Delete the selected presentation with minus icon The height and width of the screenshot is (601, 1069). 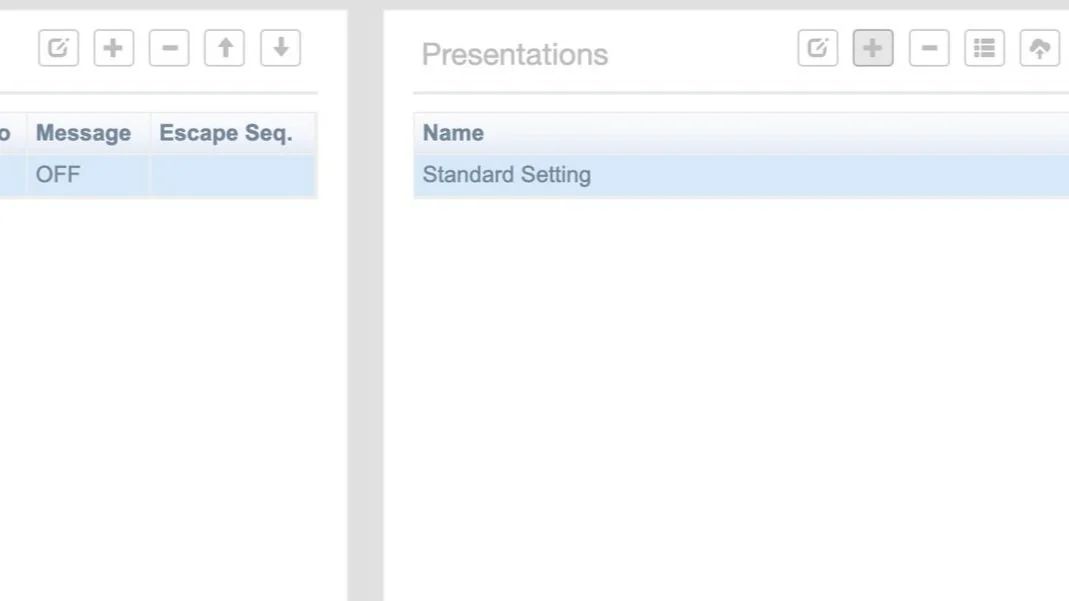[929, 48]
